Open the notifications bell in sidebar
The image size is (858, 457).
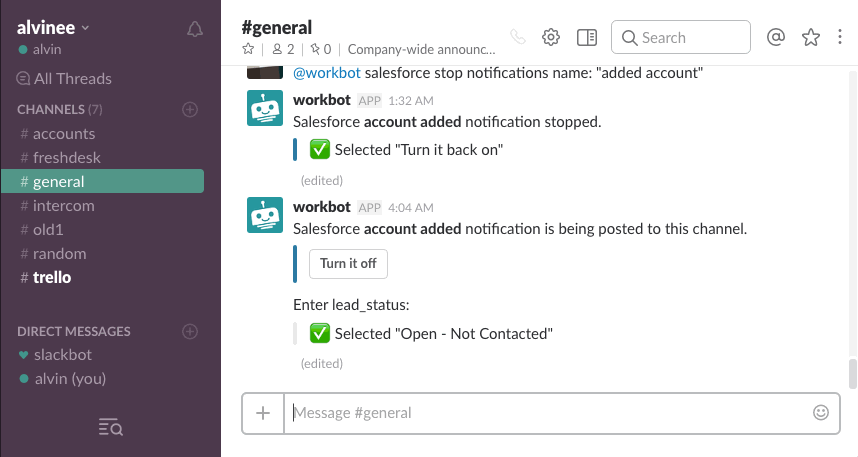tap(195, 29)
